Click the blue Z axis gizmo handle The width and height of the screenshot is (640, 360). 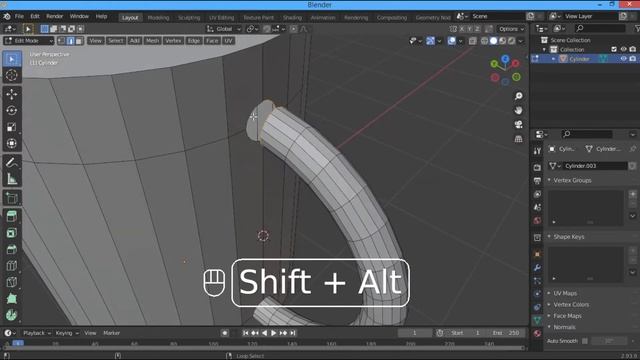click(x=505, y=59)
